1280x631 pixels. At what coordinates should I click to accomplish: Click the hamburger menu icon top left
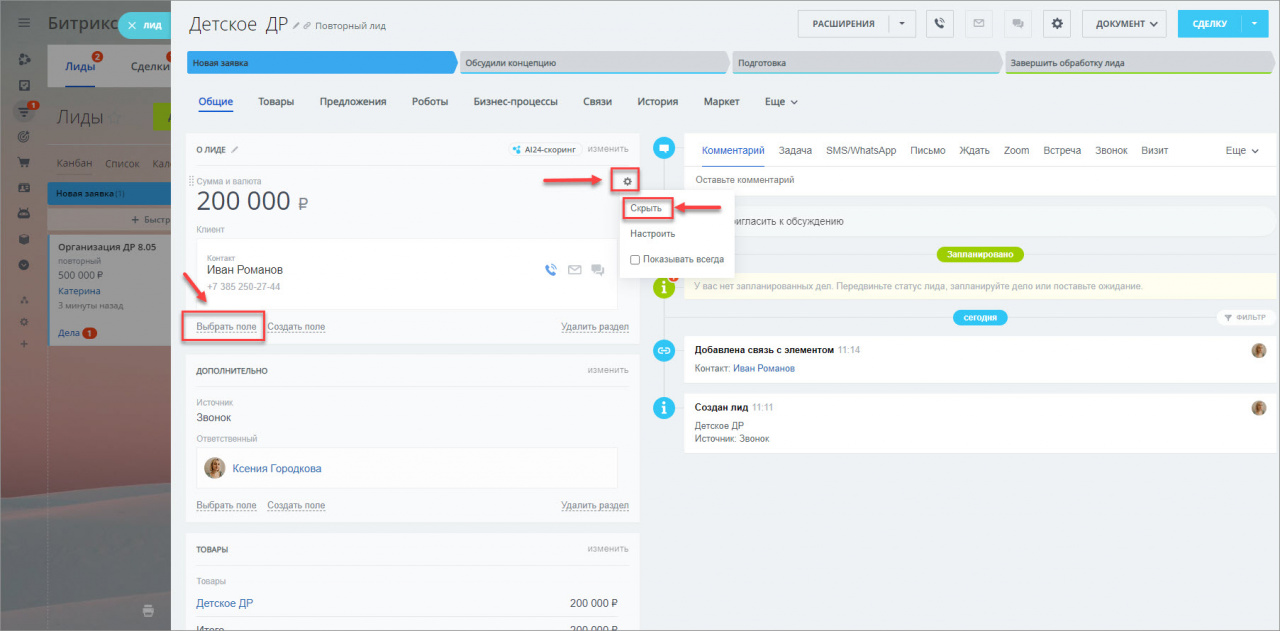tap(24, 23)
